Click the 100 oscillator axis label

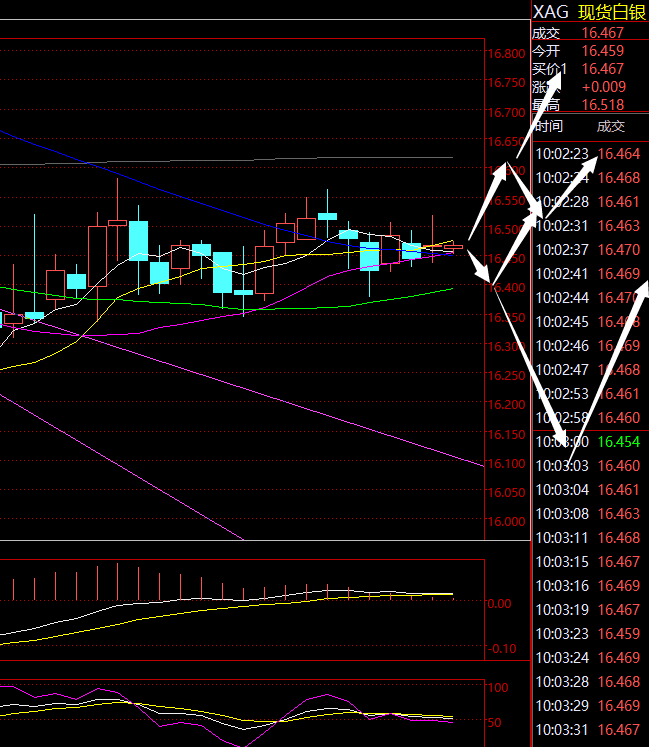coord(498,688)
